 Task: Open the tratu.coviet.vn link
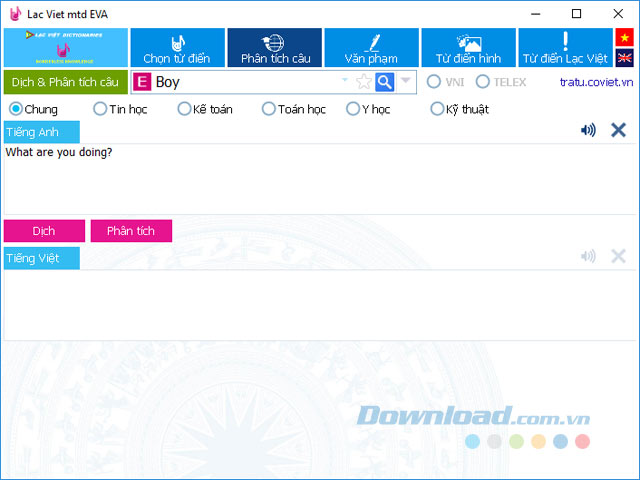pyautogui.click(x=596, y=82)
